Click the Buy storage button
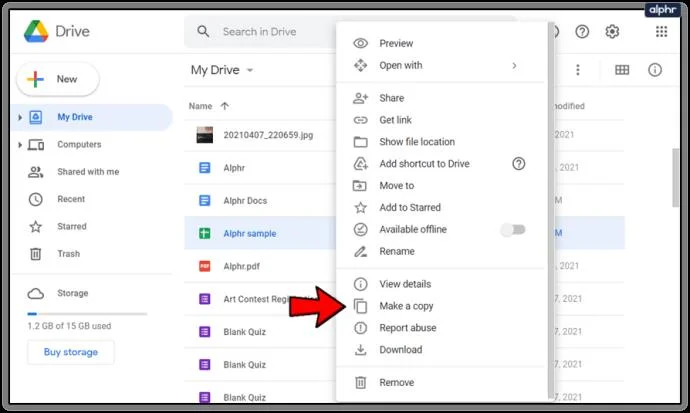Viewport: 690px width, 413px height. [x=71, y=352]
